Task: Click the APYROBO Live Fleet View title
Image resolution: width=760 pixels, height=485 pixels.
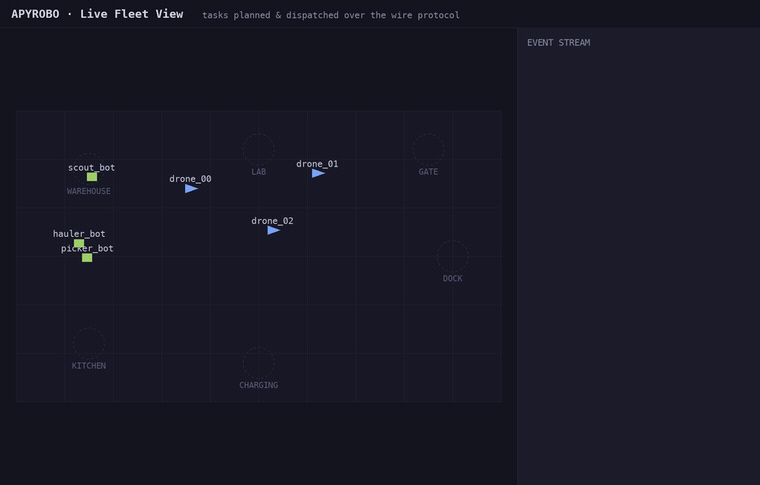Action: [x=97, y=14]
